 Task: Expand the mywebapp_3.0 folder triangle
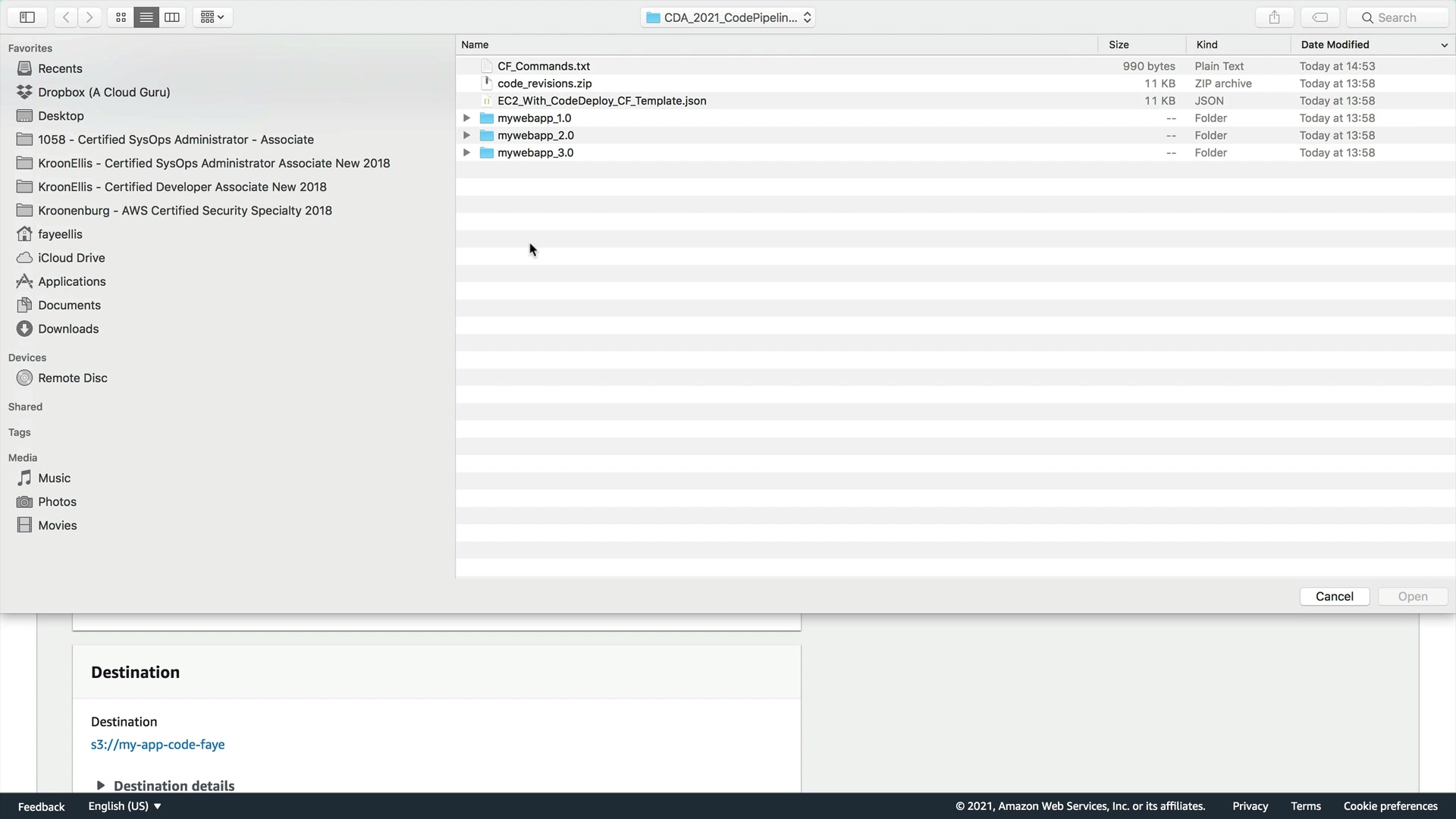[x=467, y=153]
